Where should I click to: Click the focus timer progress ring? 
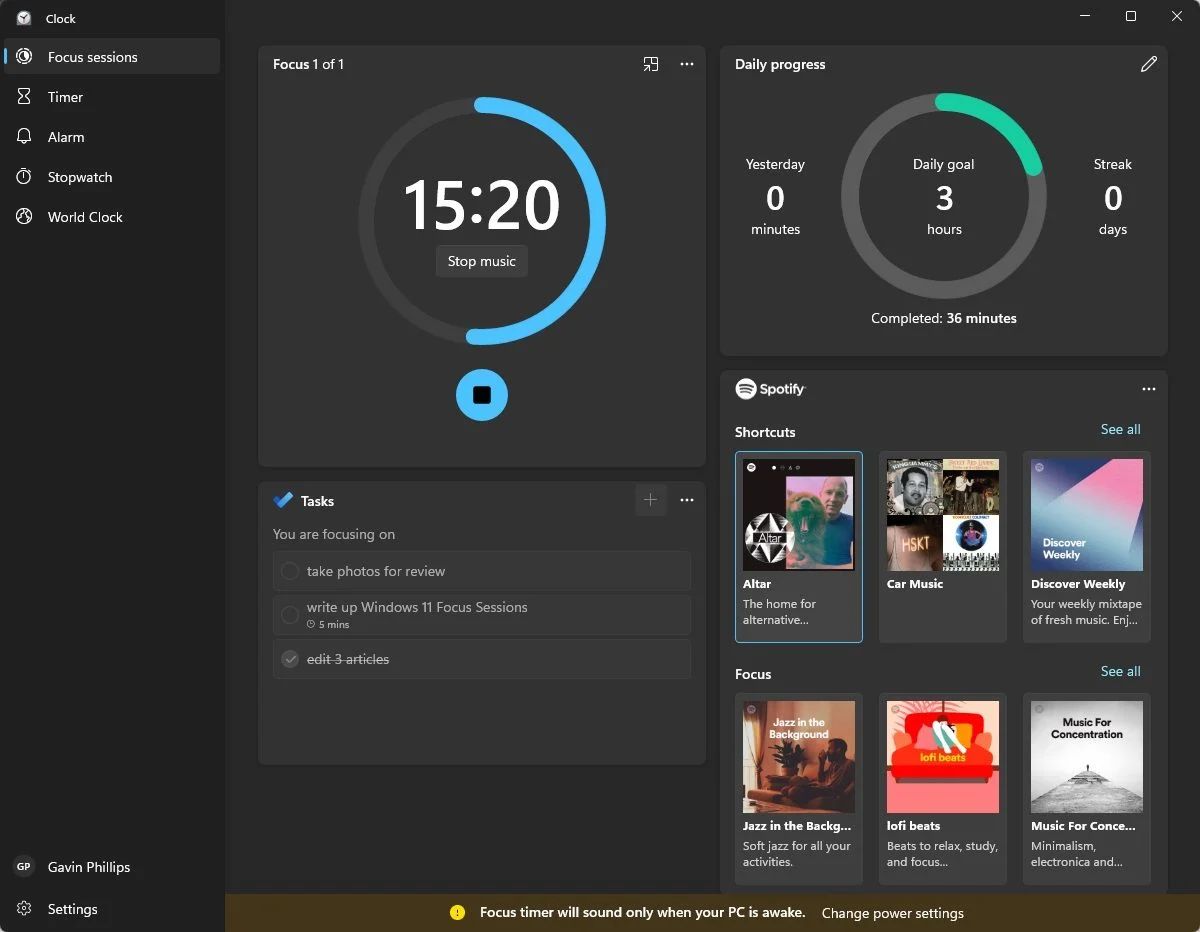point(482,220)
